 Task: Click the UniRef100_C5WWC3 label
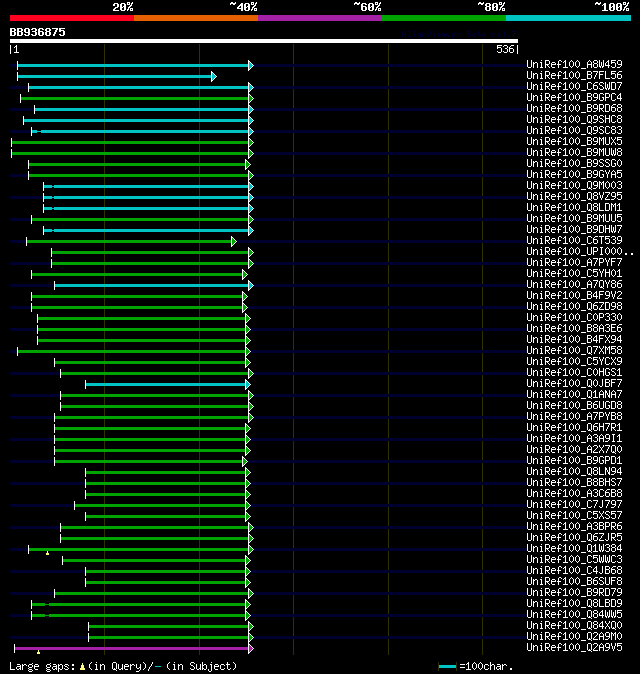coord(574,560)
